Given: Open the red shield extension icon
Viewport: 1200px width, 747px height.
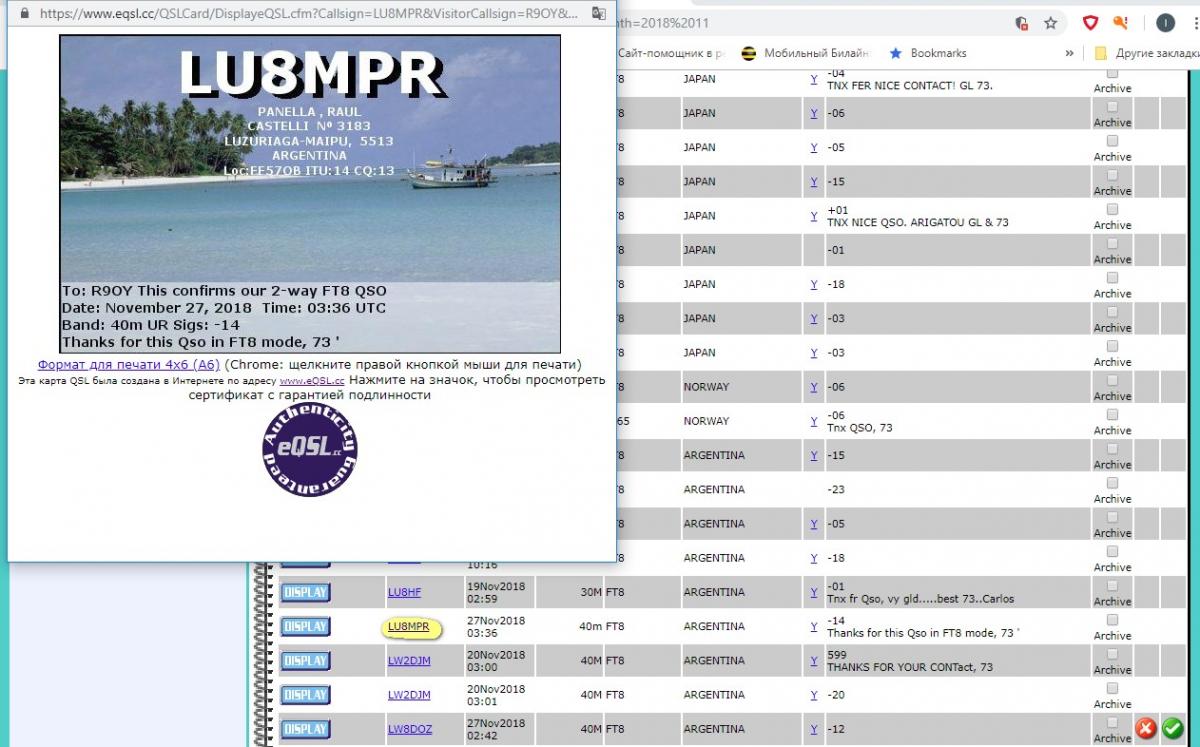Looking at the screenshot, I should tap(1091, 23).
